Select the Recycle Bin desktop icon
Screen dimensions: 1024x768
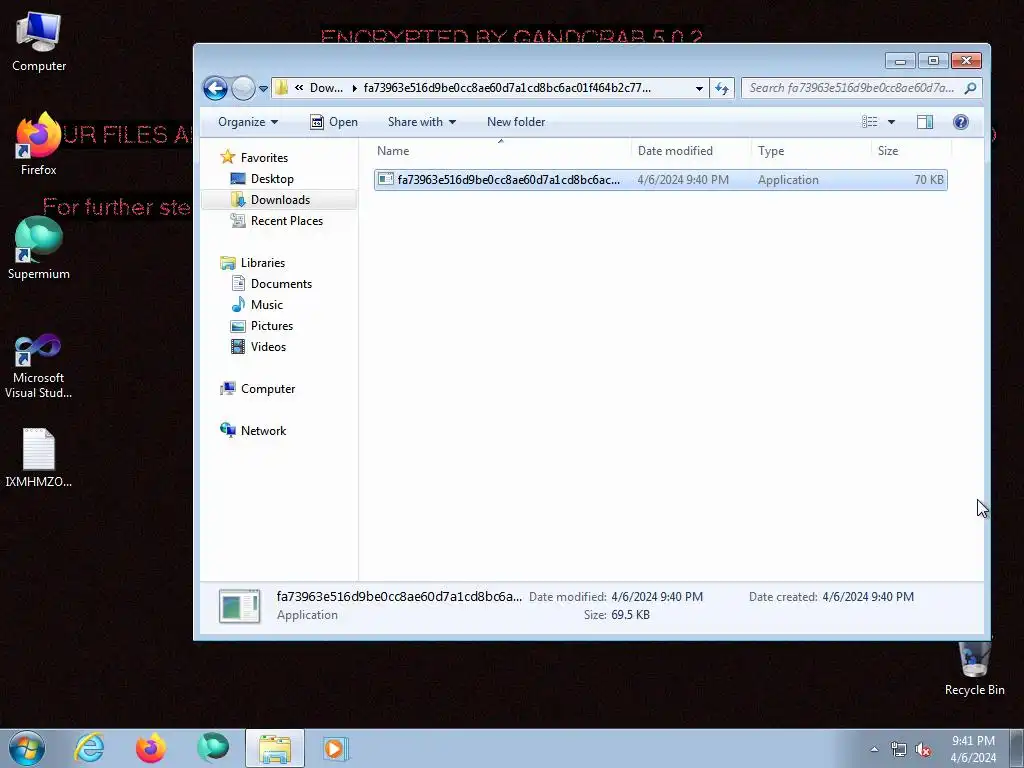[974, 669]
